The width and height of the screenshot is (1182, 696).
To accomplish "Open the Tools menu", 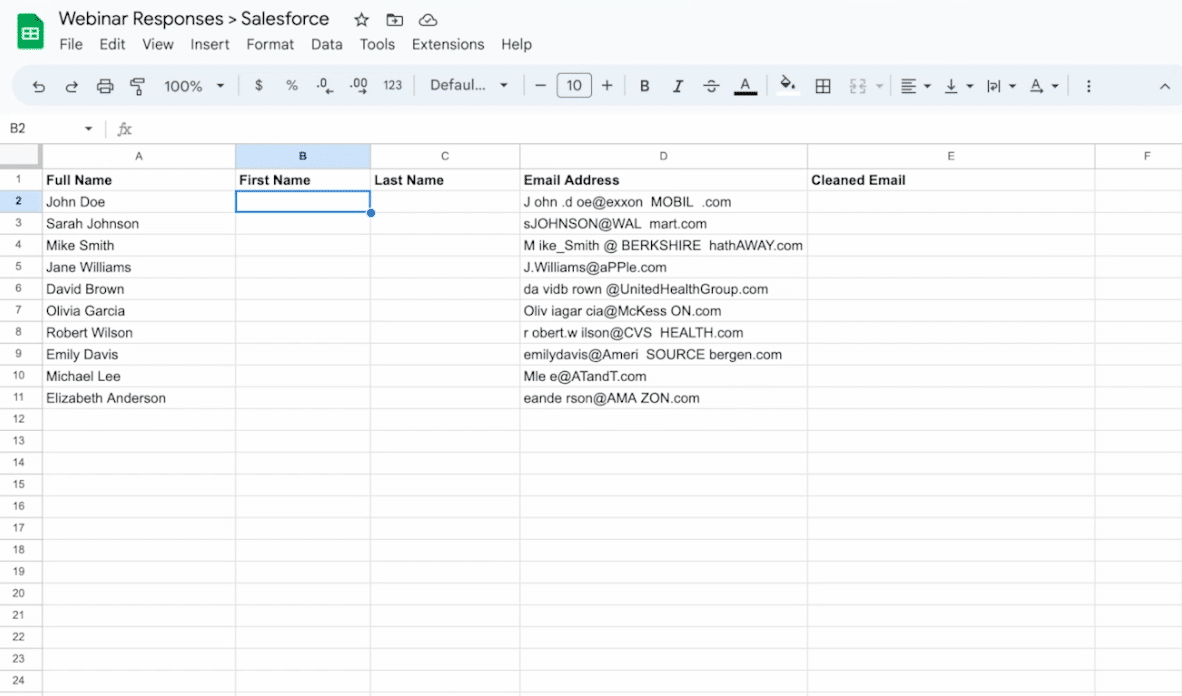I will click(x=377, y=44).
